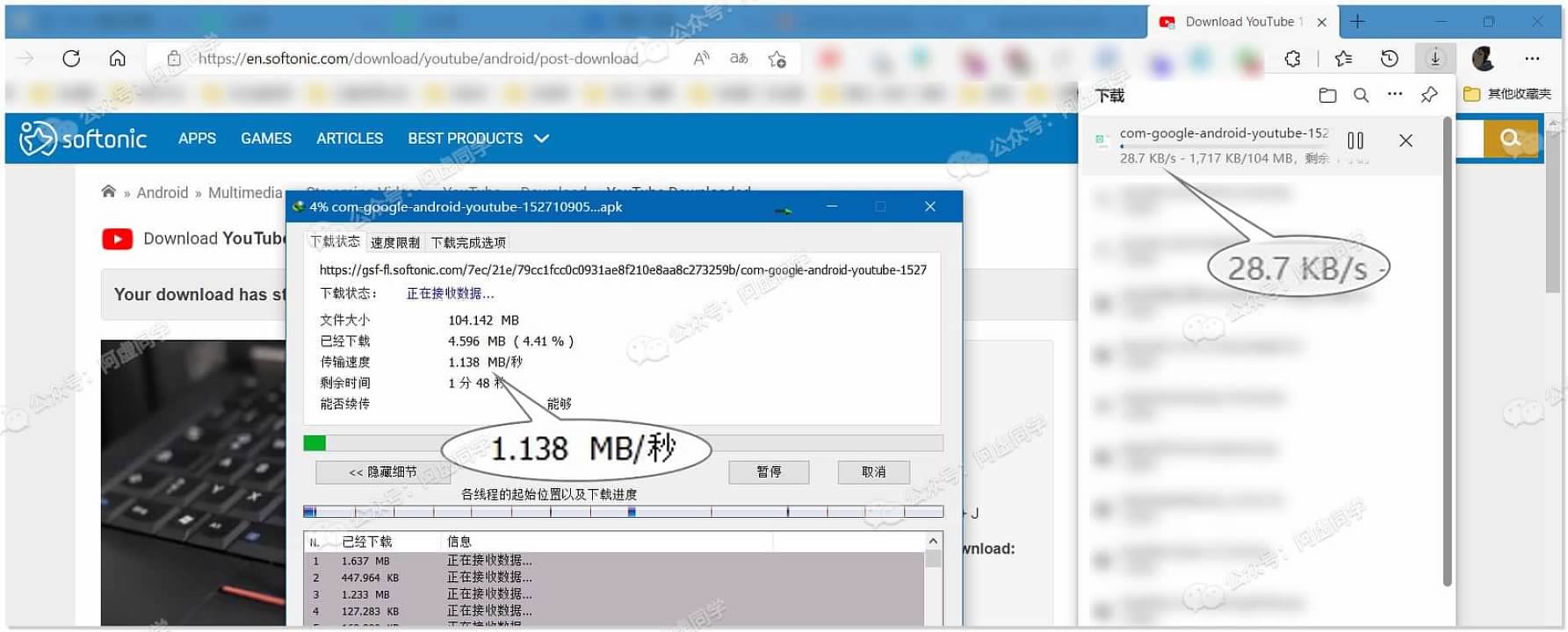The height and width of the screenshot is (632, 1568).
Task: Click the scroll up arrow of thread list
Action: [933, 541]
